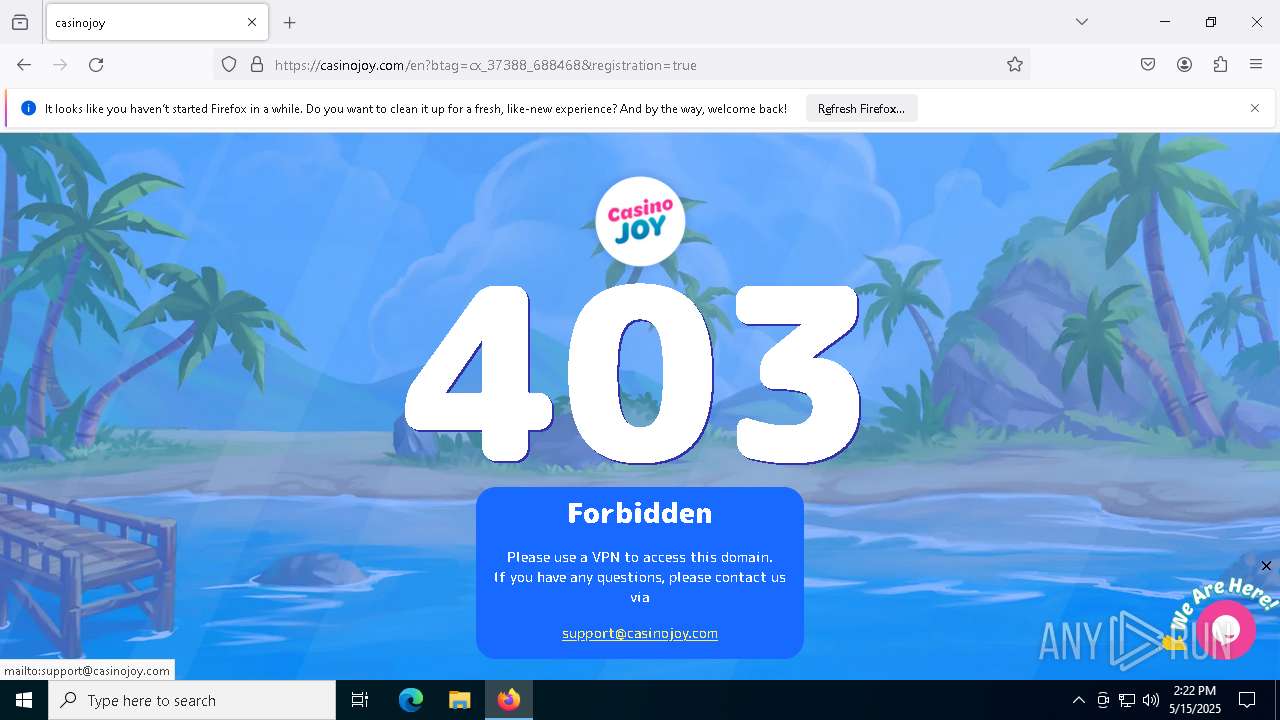This screenshot has height=720, width=1280.
Task: Select Firefox taskbar icon
Action: (509, 700)
